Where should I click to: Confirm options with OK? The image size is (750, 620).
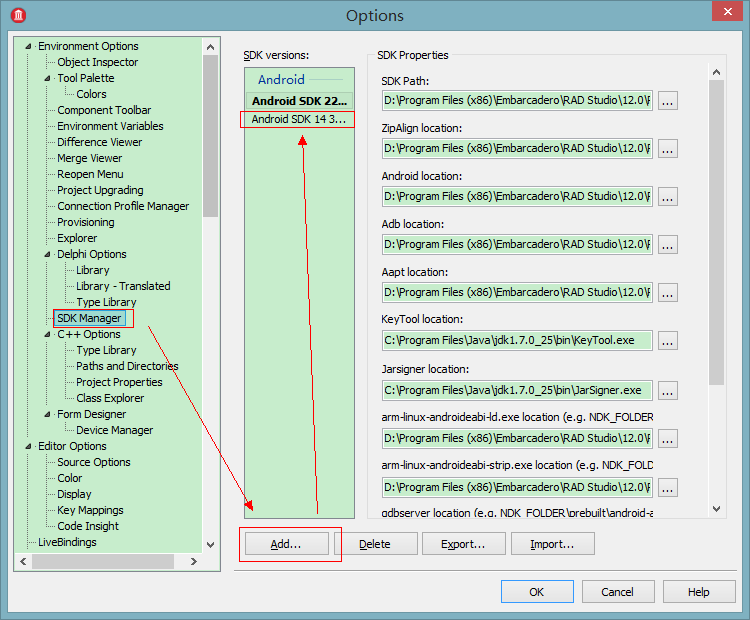tap(537, 592)
